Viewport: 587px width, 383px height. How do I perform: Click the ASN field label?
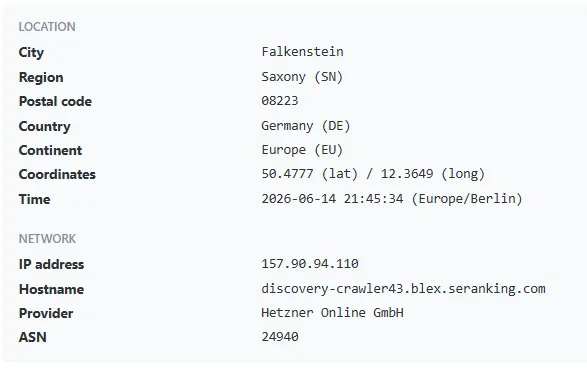coord(33,337)
